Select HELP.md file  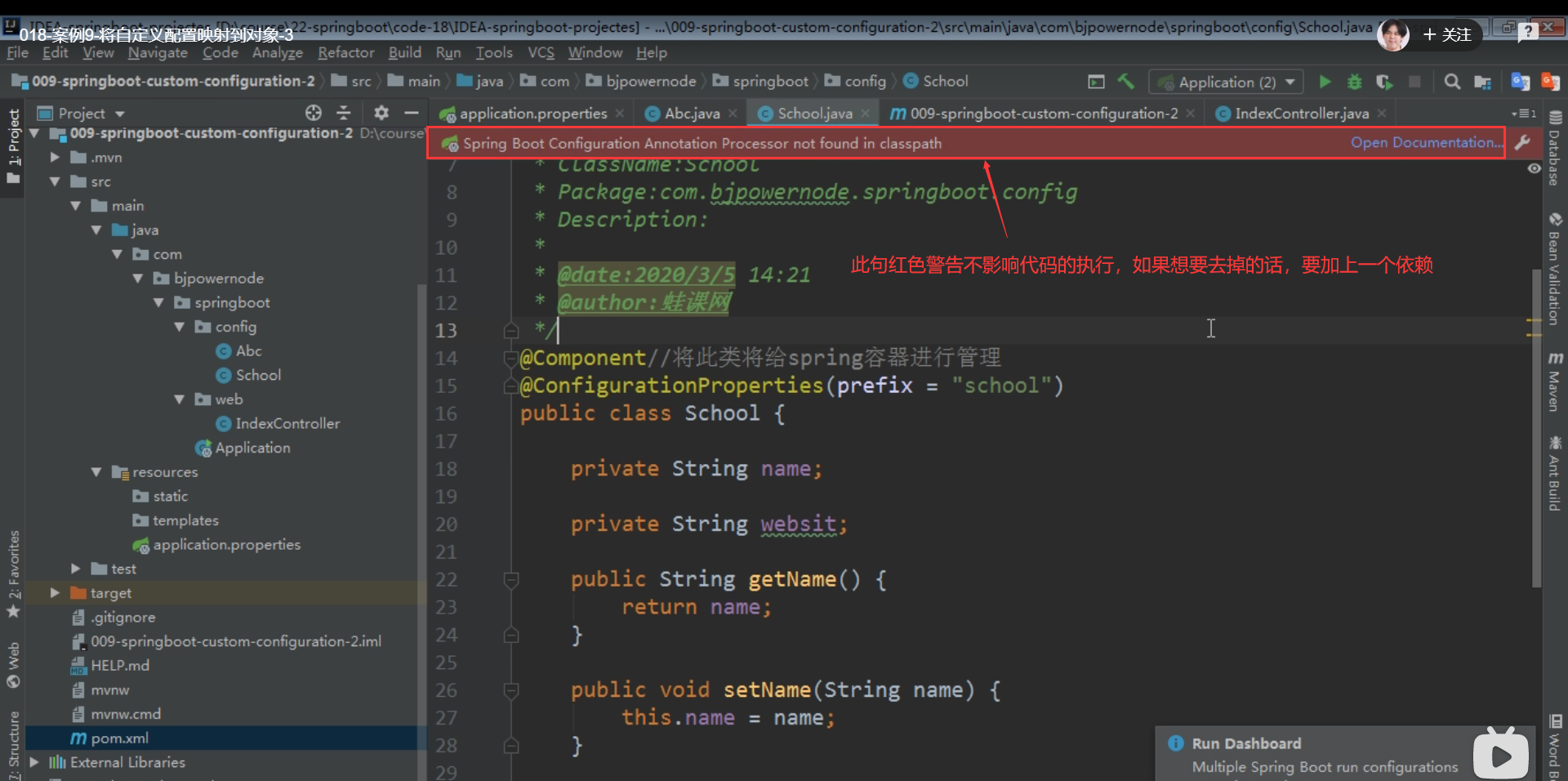point(119,665)
